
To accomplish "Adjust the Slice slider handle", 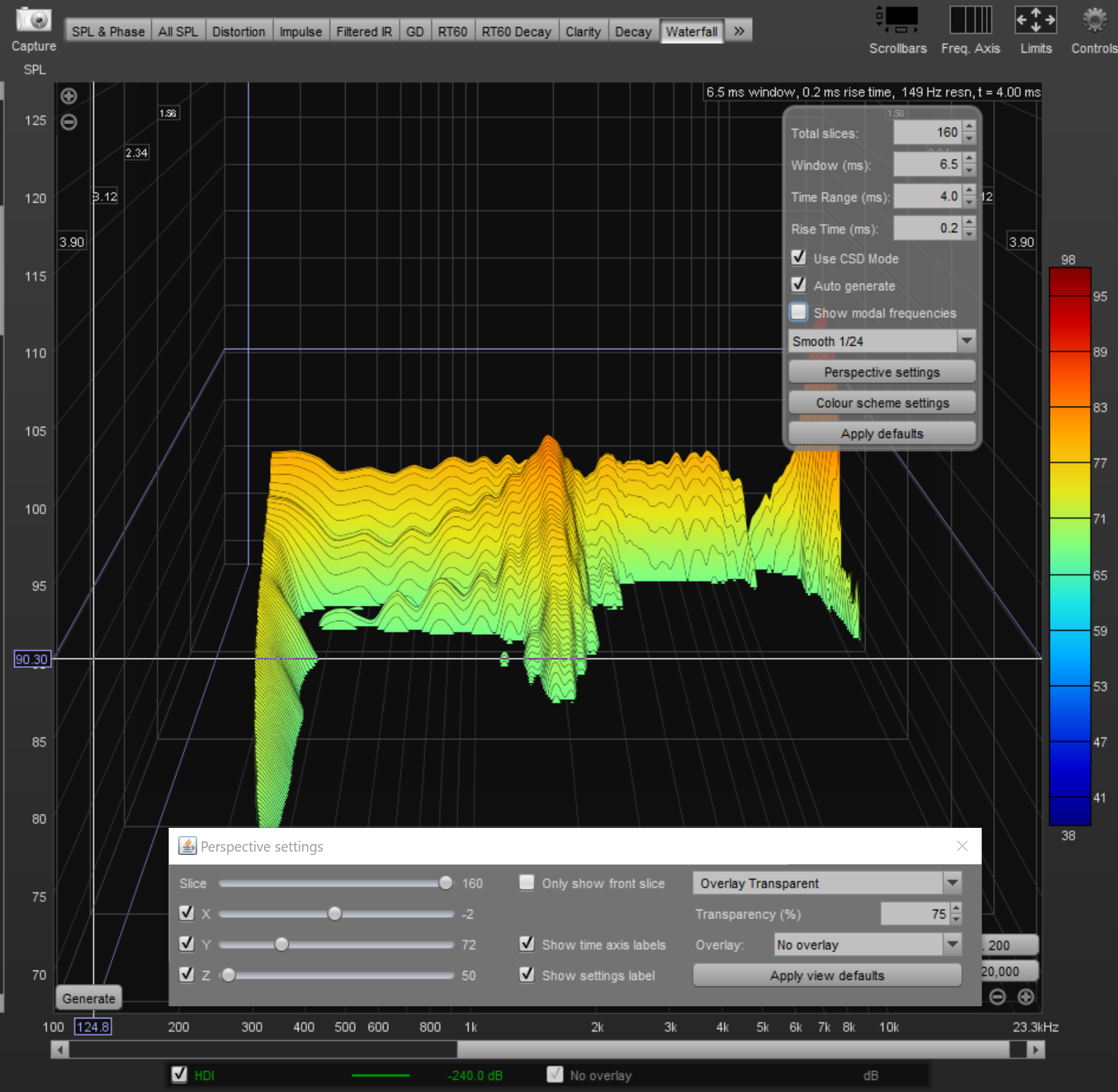I will coord(446,883).
